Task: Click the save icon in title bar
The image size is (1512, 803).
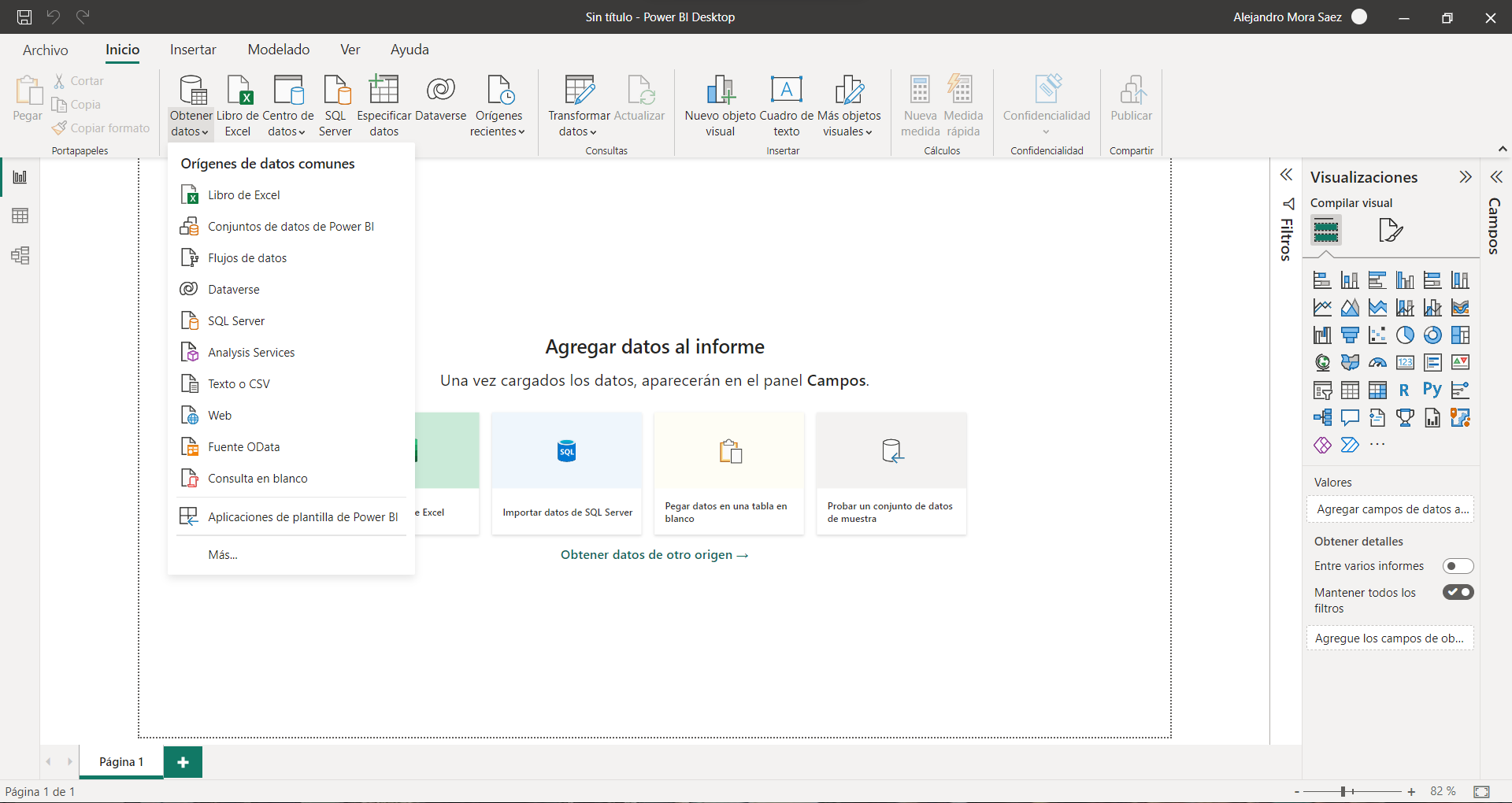Action: pos(24,17)
